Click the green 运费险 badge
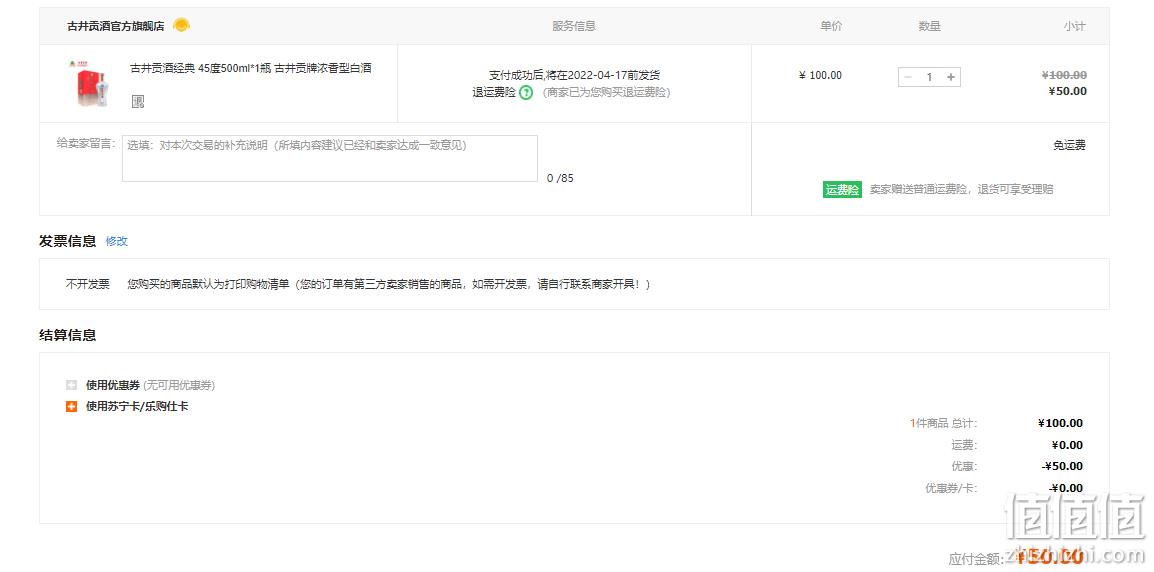The image size is (1154, 572). 842,190
